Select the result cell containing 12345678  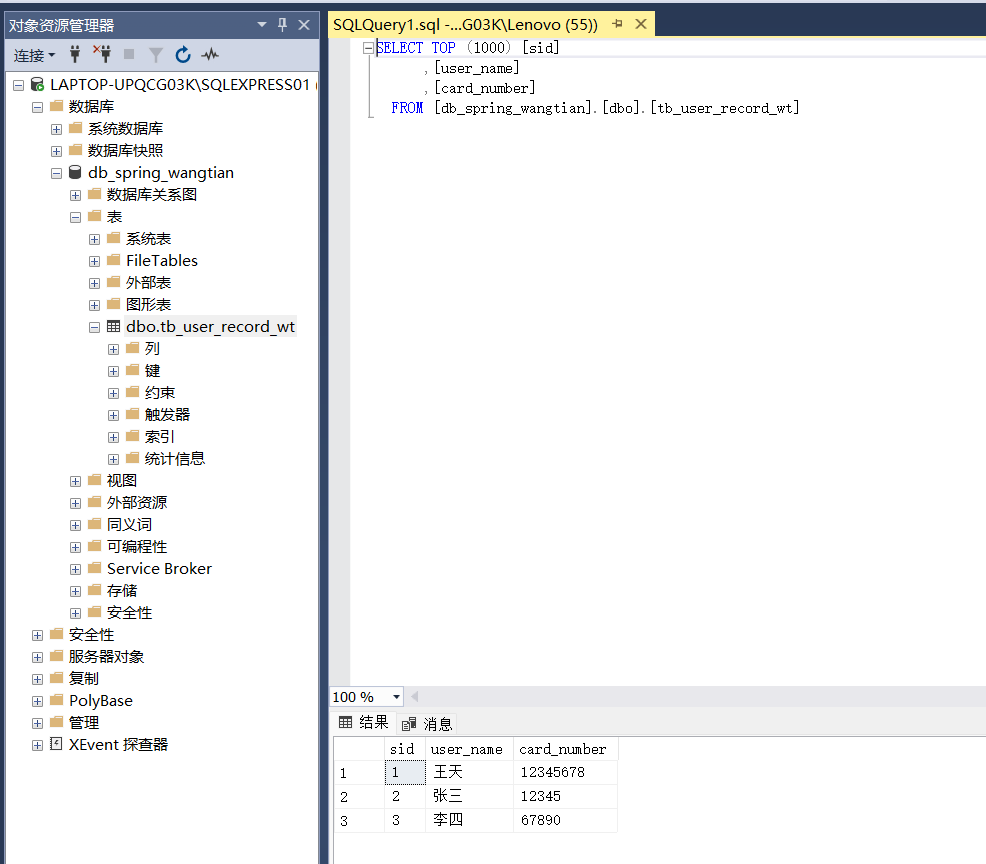pyautogui.click(x=565, y=772)
